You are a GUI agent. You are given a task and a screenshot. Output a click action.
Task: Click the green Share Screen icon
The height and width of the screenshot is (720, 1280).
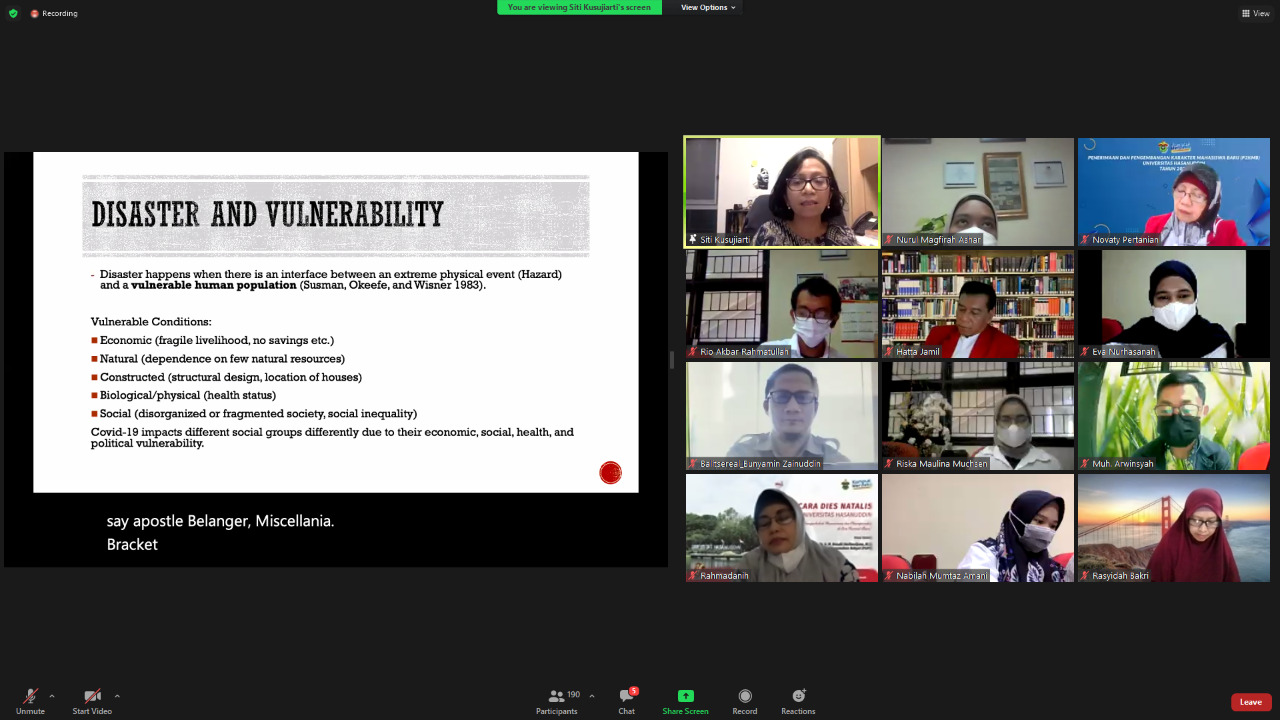click(x=685, y=696)
